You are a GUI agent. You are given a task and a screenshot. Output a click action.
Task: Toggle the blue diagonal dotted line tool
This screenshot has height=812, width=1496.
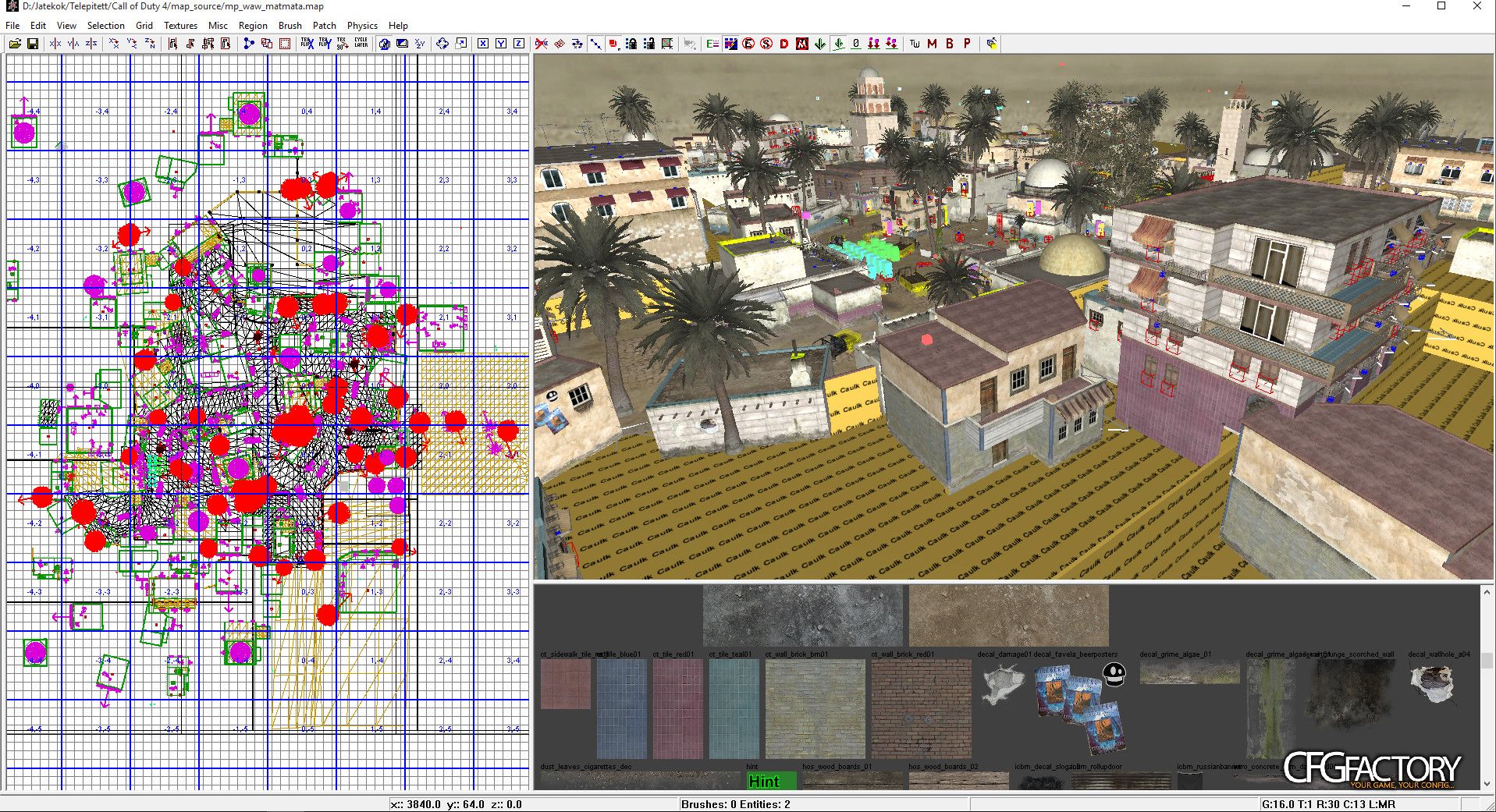click(595, 44)
